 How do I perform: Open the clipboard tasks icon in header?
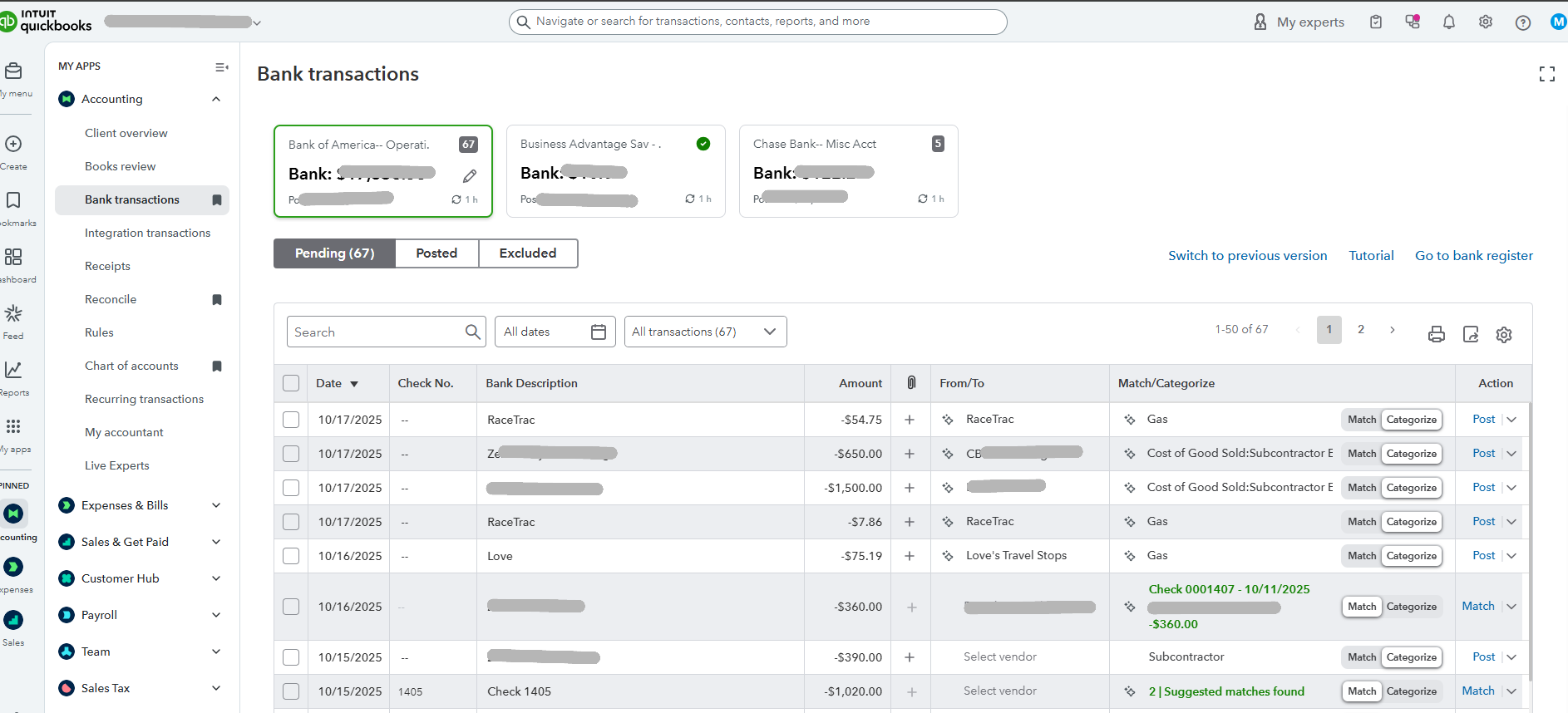(1376, 22)
